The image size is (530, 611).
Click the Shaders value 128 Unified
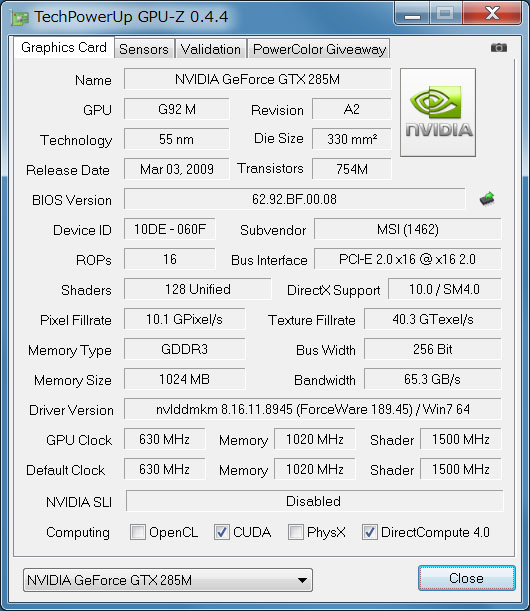(198, 289)
